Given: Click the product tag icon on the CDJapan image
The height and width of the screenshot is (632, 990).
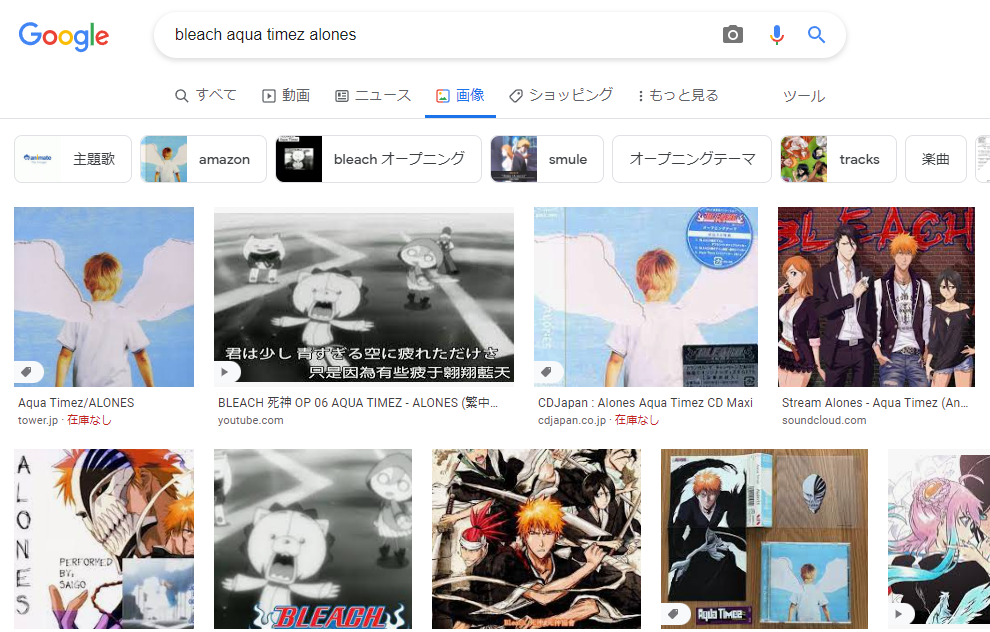Looking at the screenshot, I should pyautogui.click(x=546, y=372).
